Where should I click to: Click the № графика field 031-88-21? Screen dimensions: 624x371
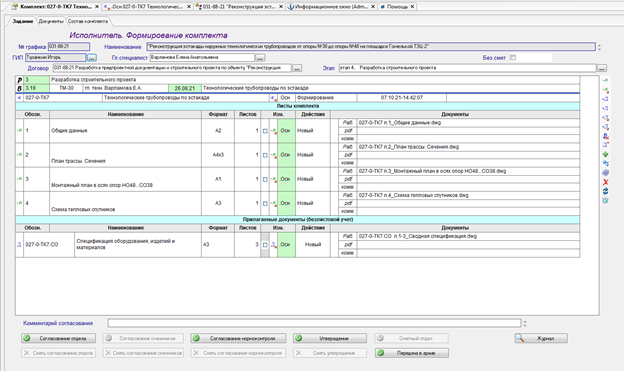pos(69,47)
